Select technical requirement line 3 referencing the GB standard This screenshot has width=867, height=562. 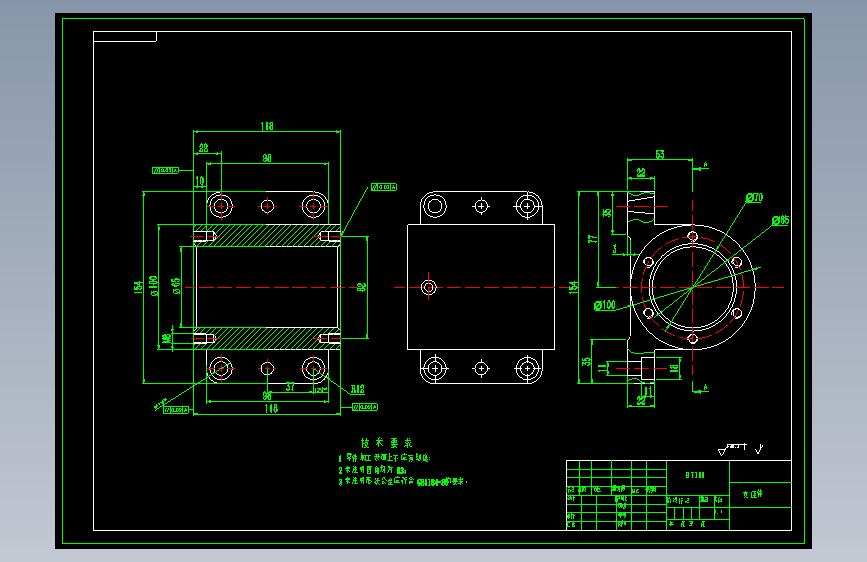[x=403, y=482]
